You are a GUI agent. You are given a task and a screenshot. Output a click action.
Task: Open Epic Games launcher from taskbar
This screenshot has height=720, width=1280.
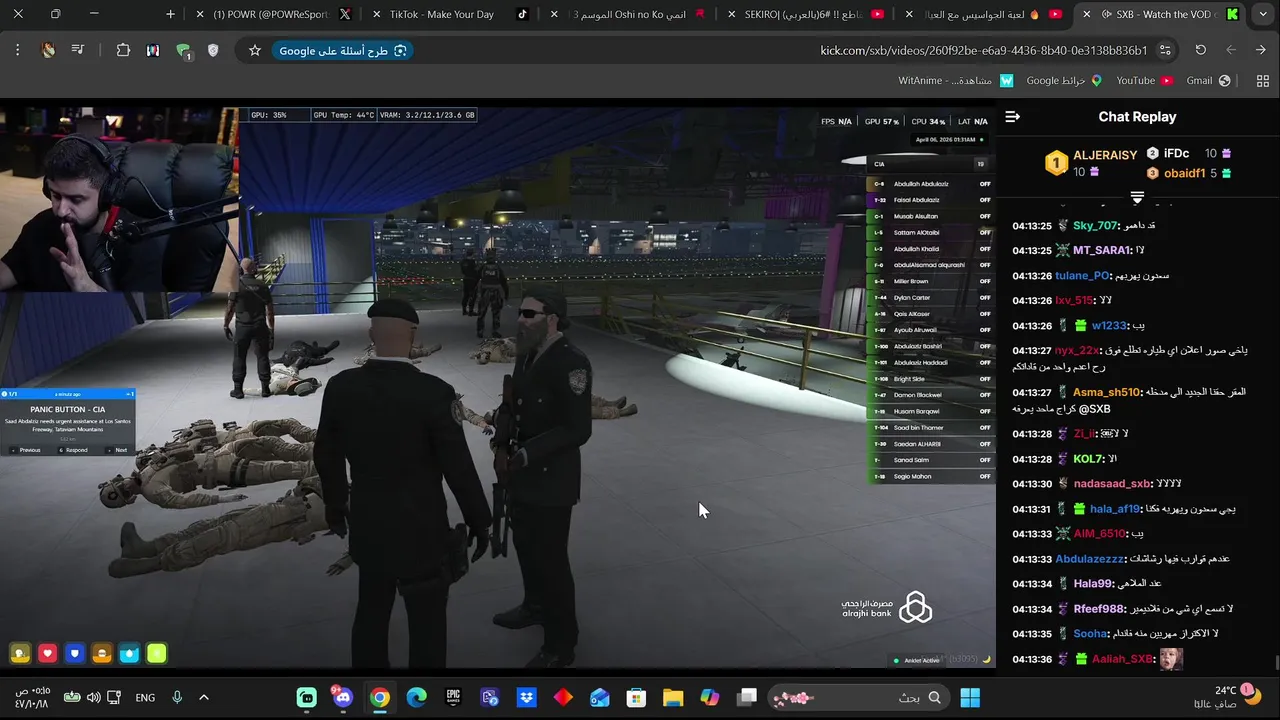coord(453,697)
